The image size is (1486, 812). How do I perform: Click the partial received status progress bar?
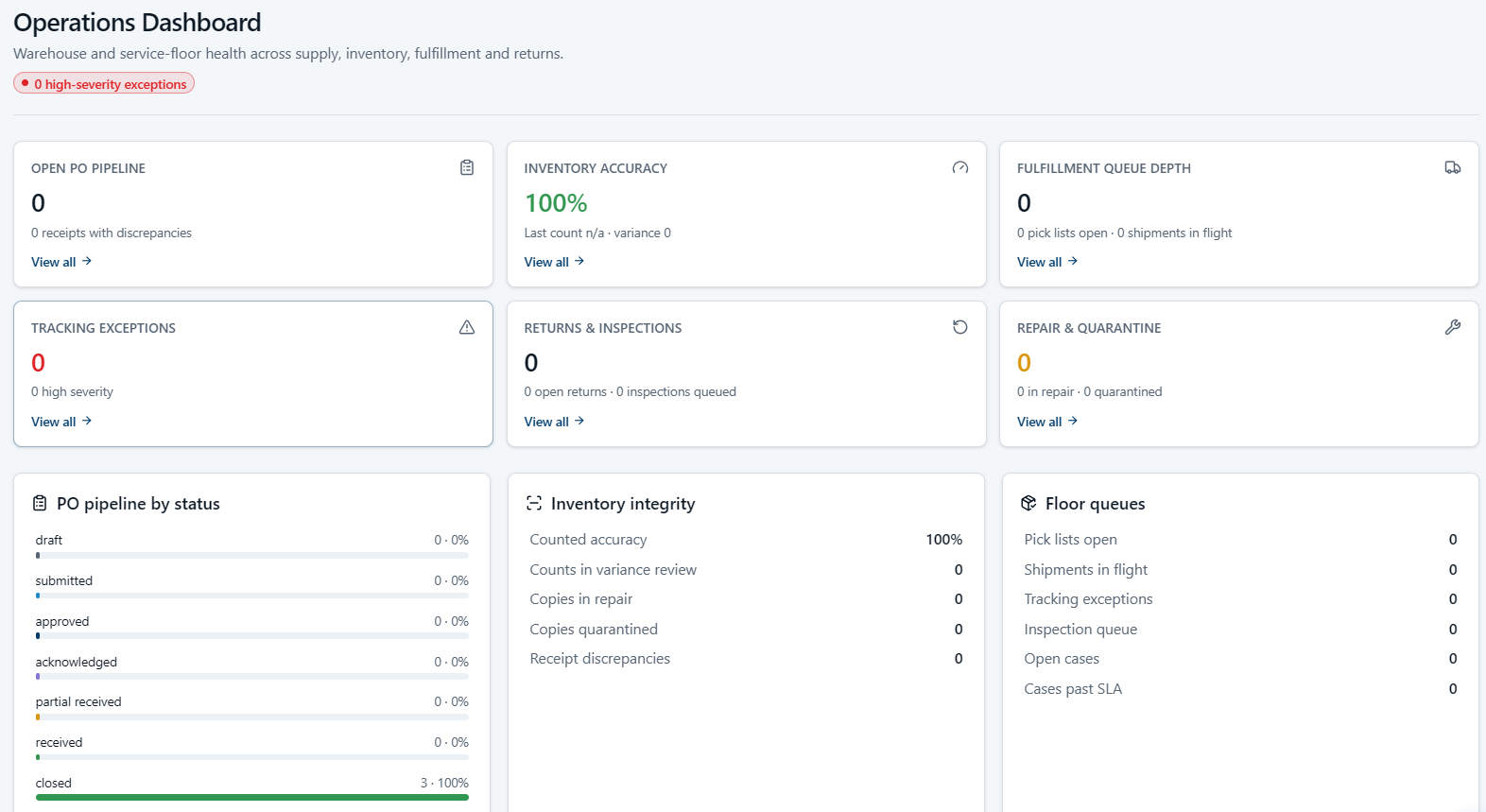point(252,717)
